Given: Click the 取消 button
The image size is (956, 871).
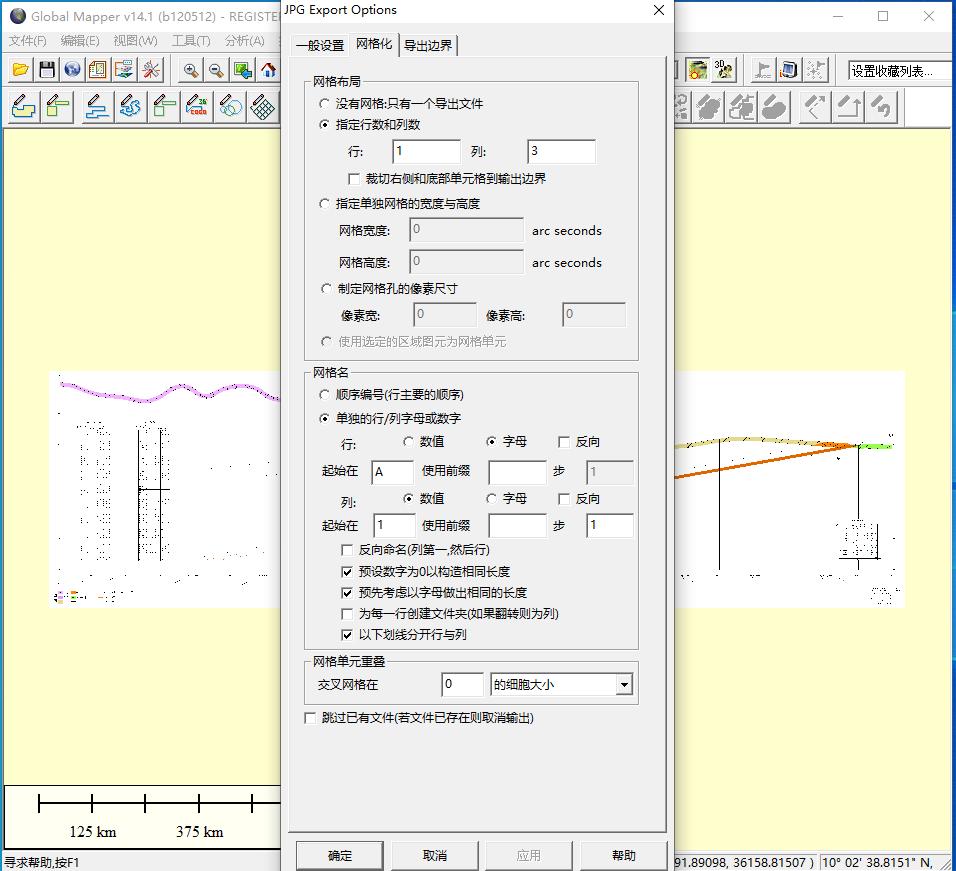Looking at the screenshot, I should [435, 855].
